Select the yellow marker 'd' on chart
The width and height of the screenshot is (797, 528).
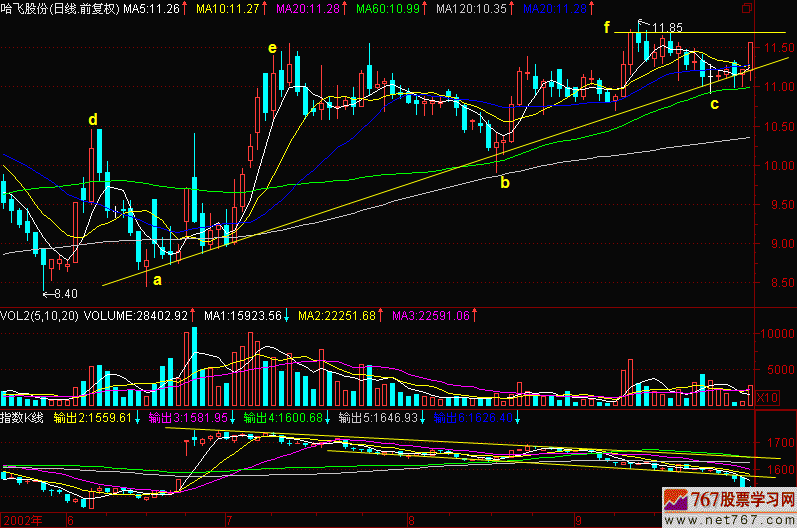93,120
